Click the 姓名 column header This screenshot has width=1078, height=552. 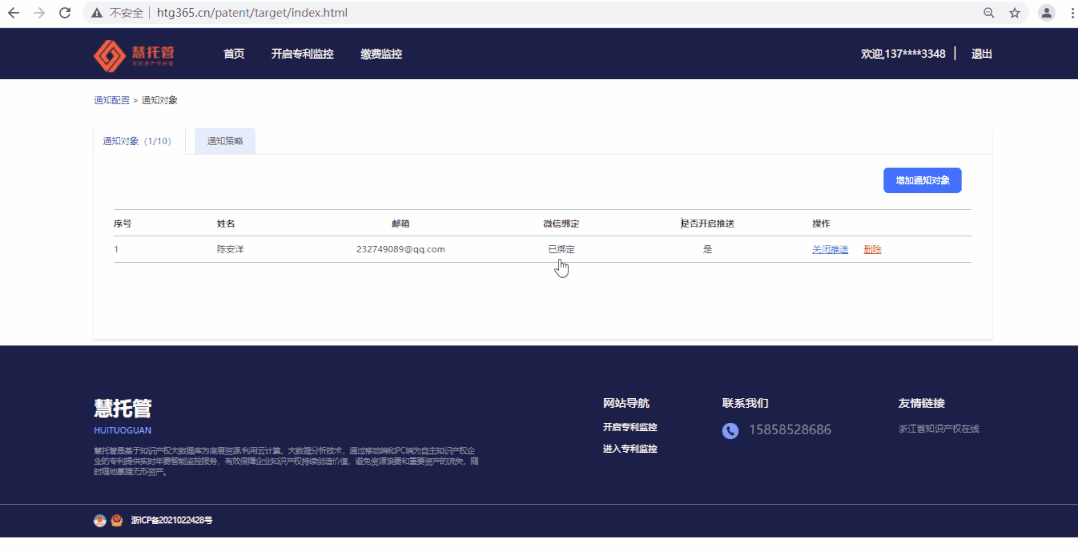click(x=226, y=223)
